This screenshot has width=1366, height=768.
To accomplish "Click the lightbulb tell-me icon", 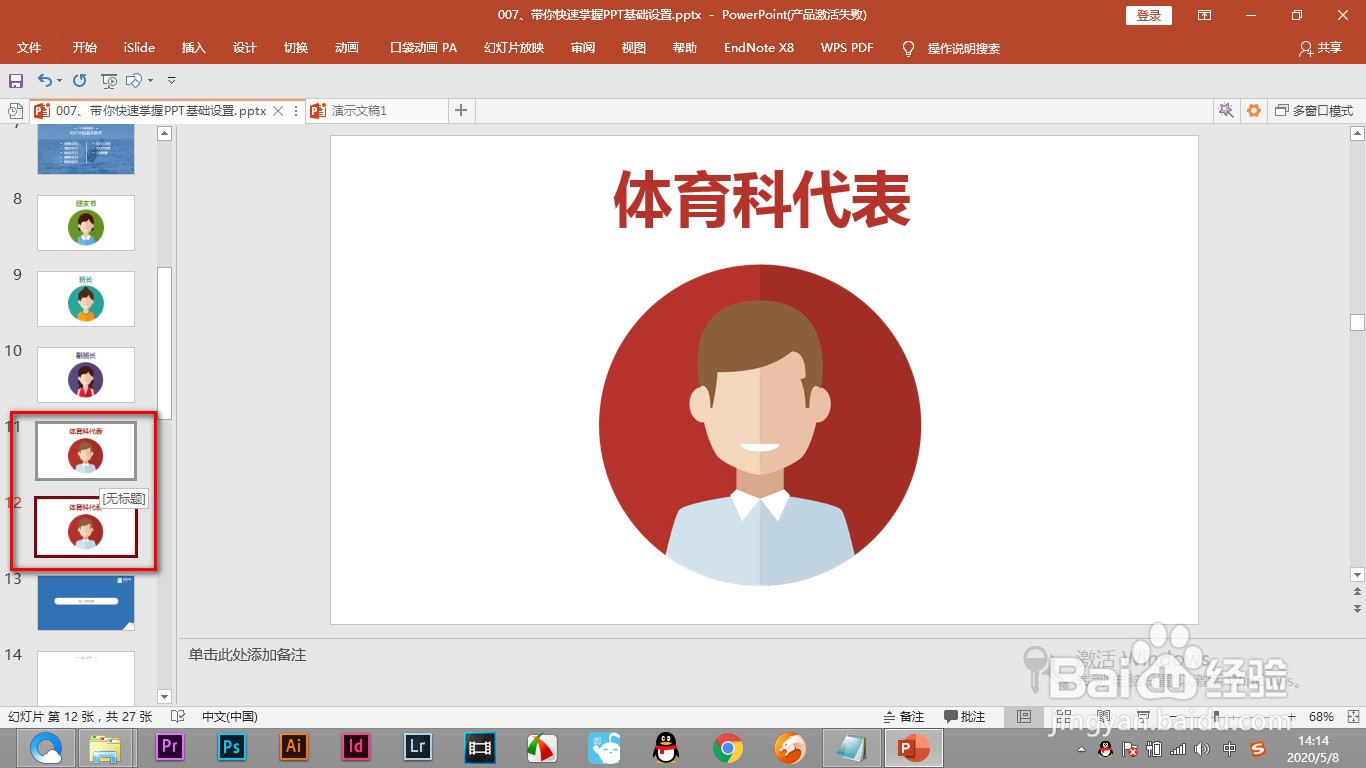I will click(x=908, y=48).
